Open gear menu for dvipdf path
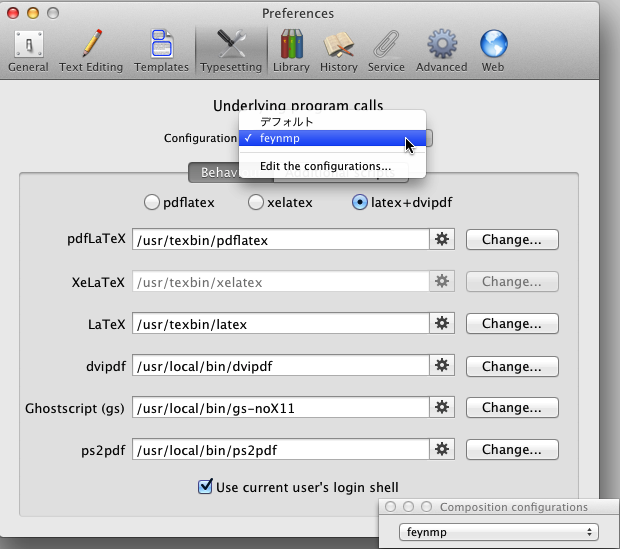Screen dimensions: 620x549 tap(442, 366)
